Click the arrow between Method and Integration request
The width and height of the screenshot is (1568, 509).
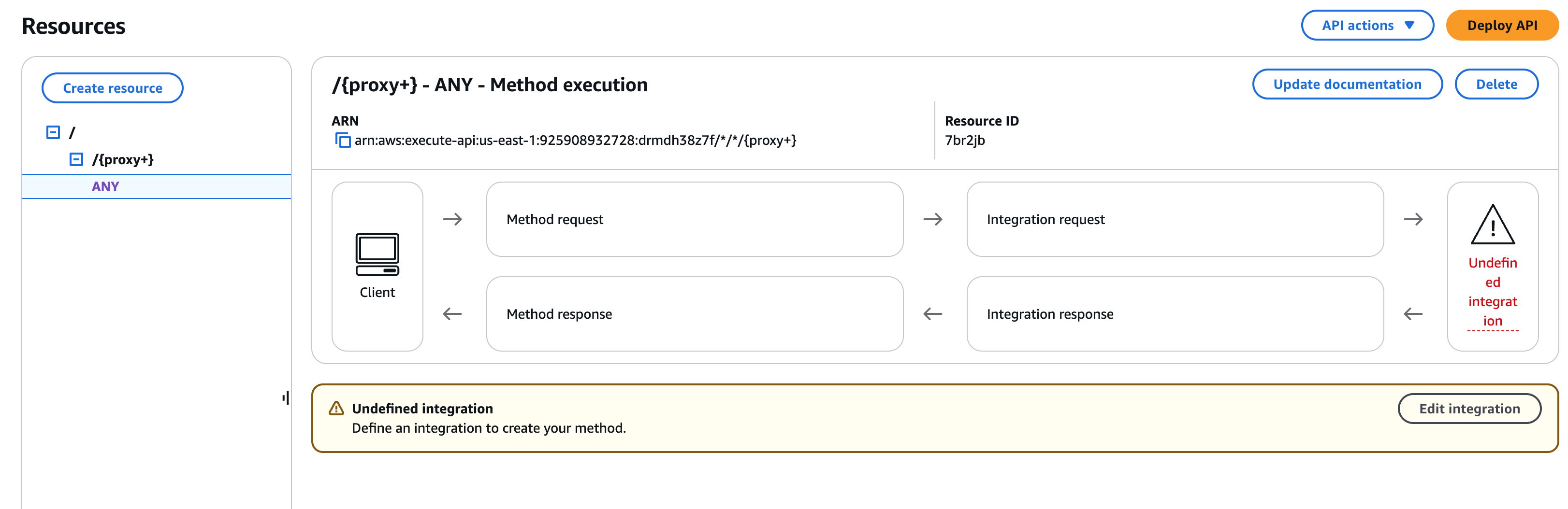point(932,219)
